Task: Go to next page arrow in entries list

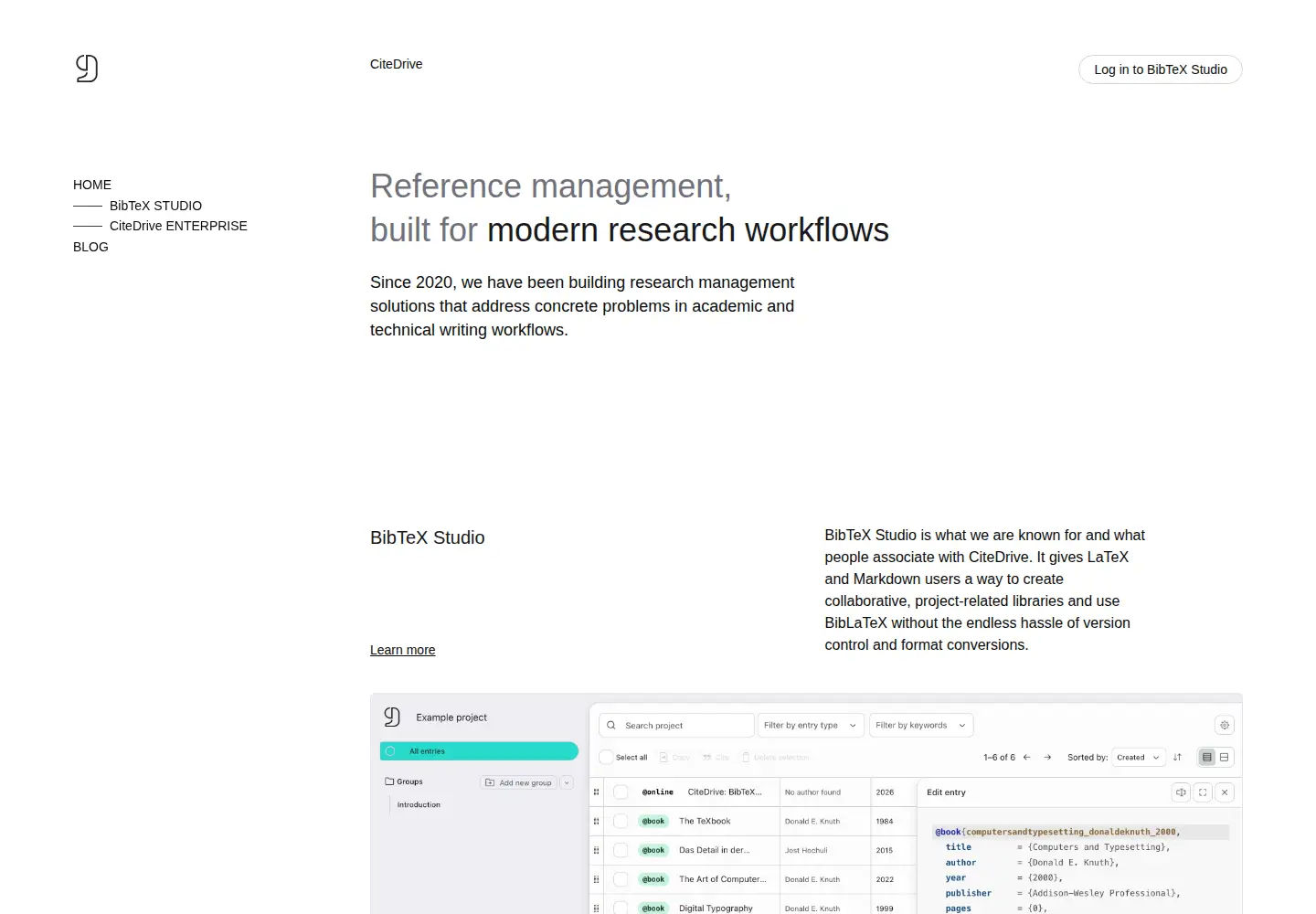Action: pos(1047,757)
